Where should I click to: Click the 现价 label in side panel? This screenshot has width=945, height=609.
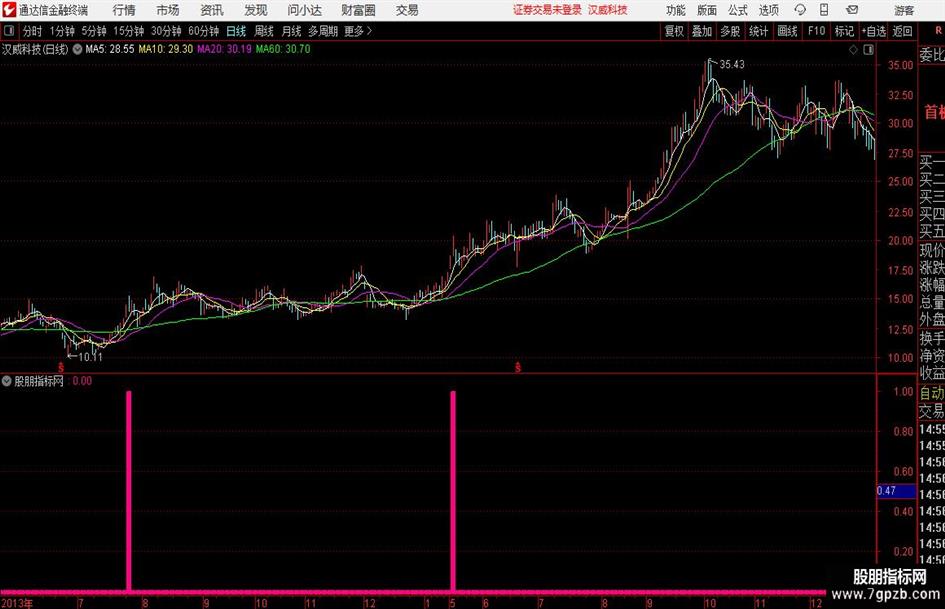[932, 250]
